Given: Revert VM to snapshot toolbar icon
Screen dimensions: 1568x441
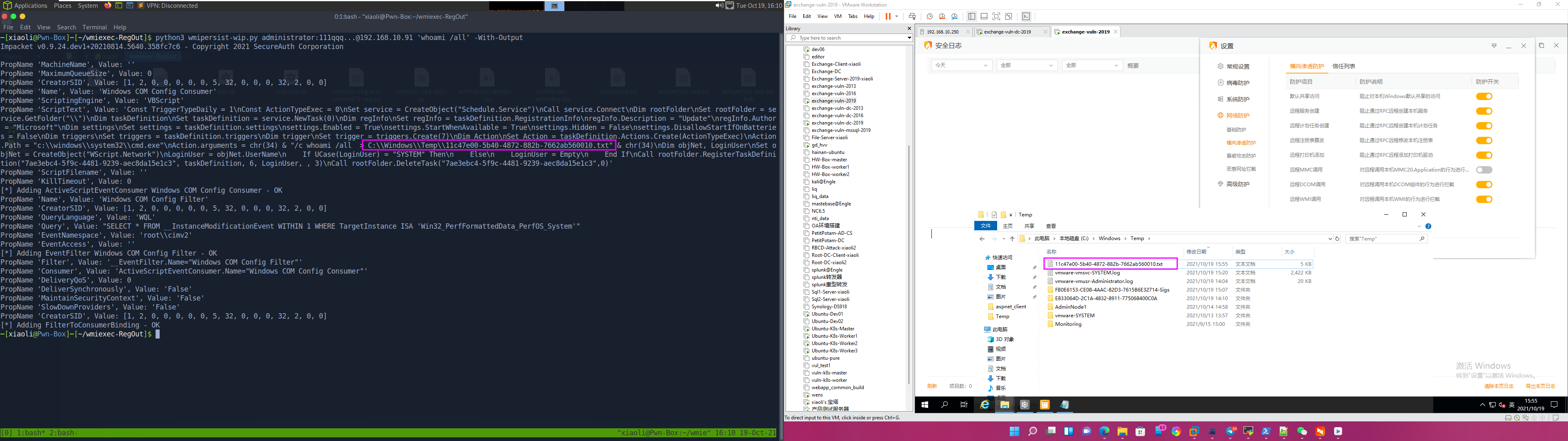Looking at the screenshot, I should [x=942, y=16].
